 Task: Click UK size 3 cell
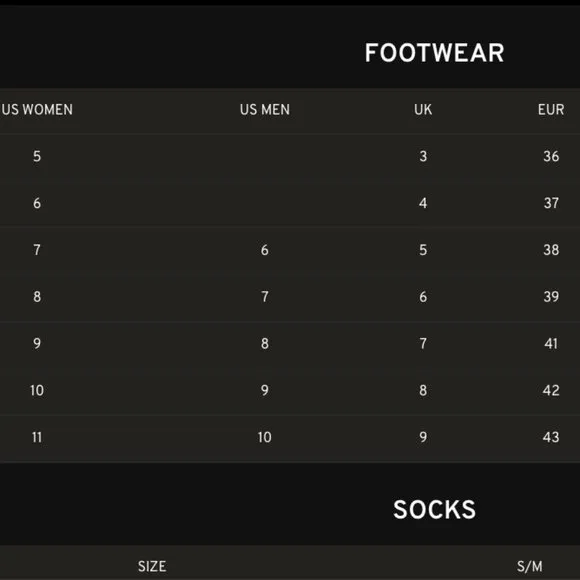[423, 156]
